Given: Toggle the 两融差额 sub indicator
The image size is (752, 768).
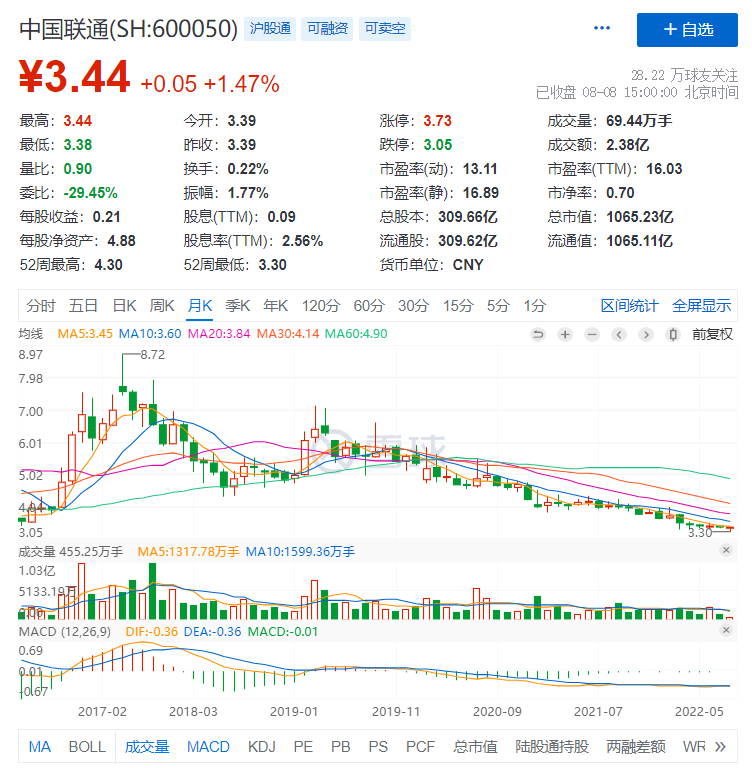Looking at the screenshot, I should click(x=636, y=746).
